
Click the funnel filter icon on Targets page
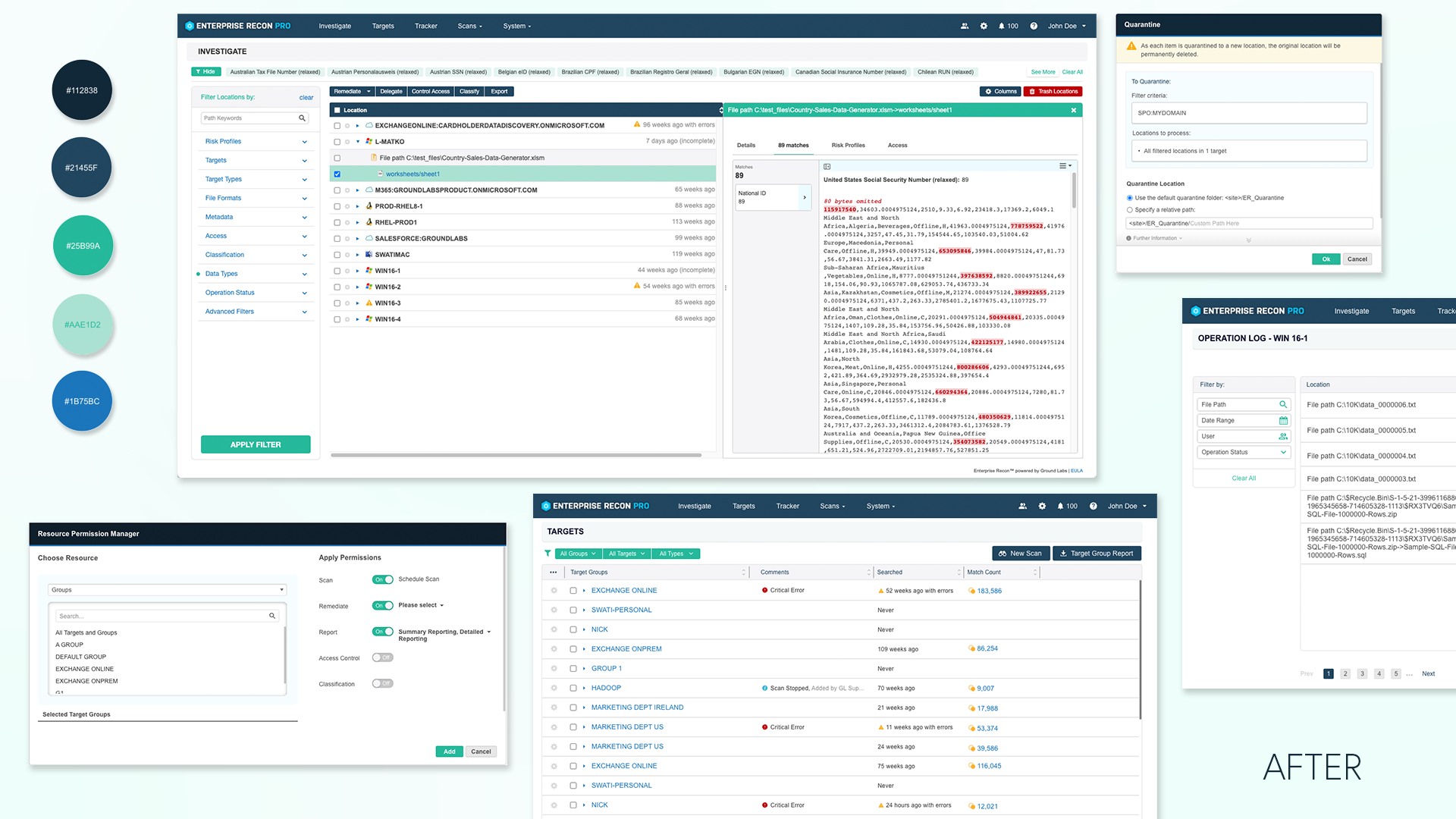(x=548, y=554)
